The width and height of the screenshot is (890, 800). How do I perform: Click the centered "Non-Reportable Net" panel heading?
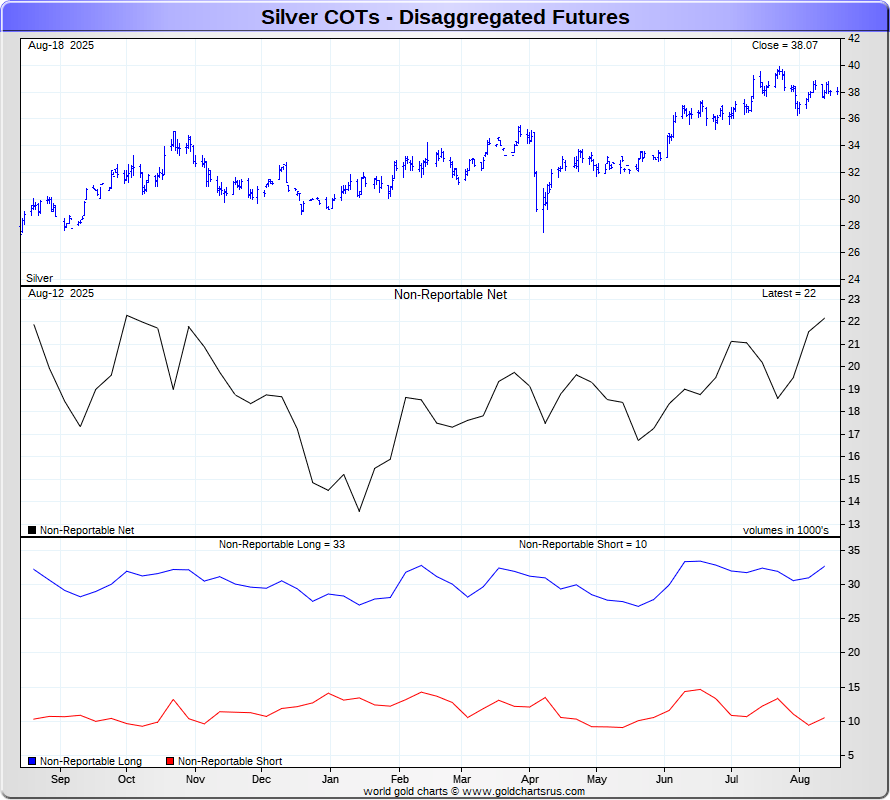click(x=450, y=295)
